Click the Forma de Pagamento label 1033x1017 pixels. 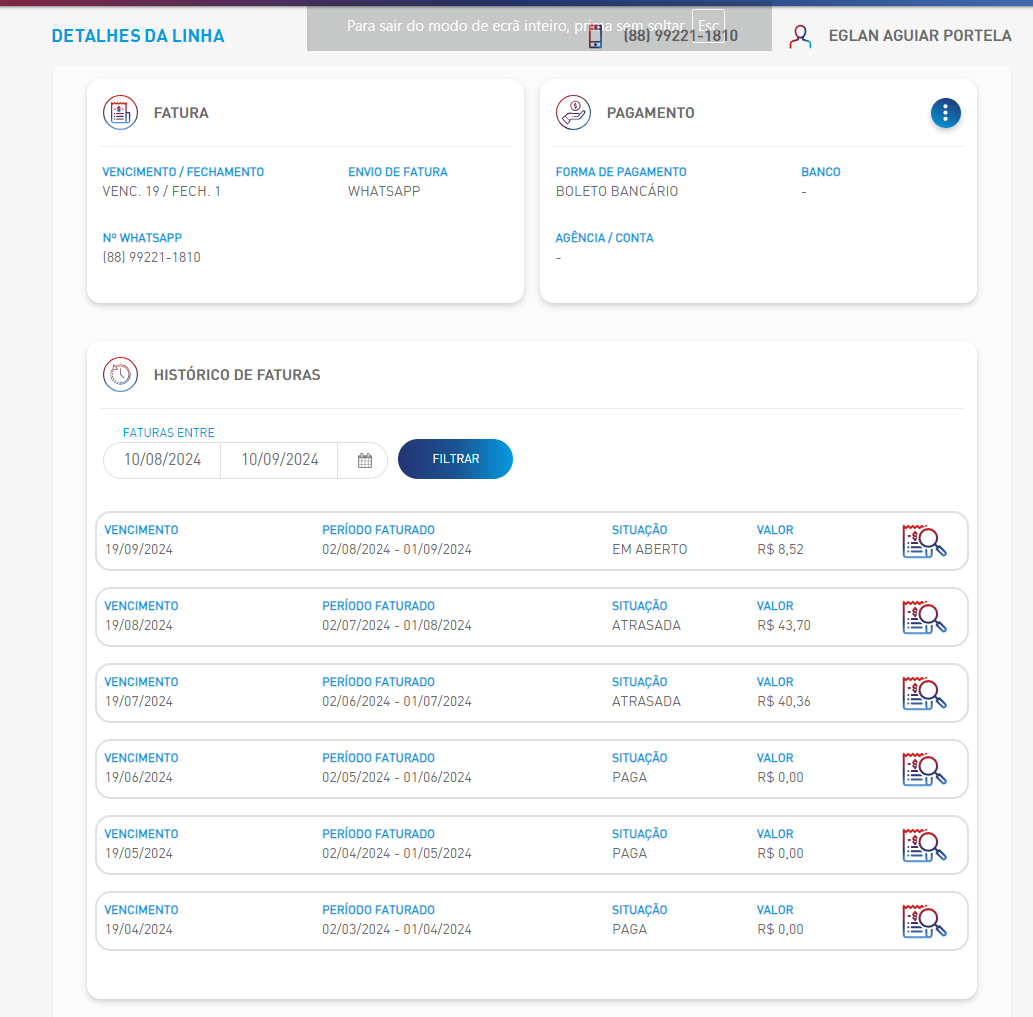click(621, 172)
